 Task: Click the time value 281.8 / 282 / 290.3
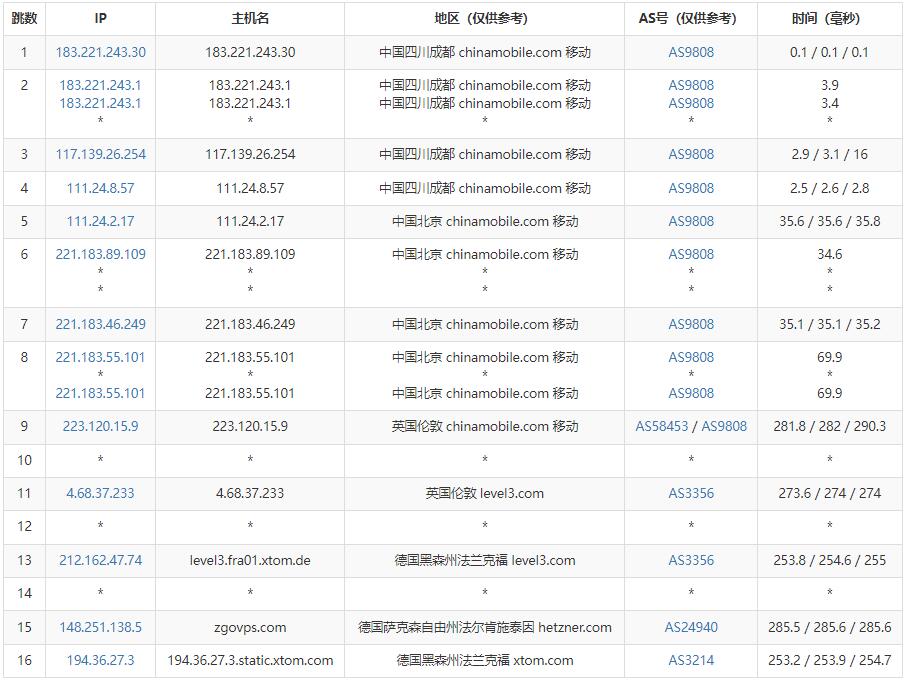coord(829,426)
